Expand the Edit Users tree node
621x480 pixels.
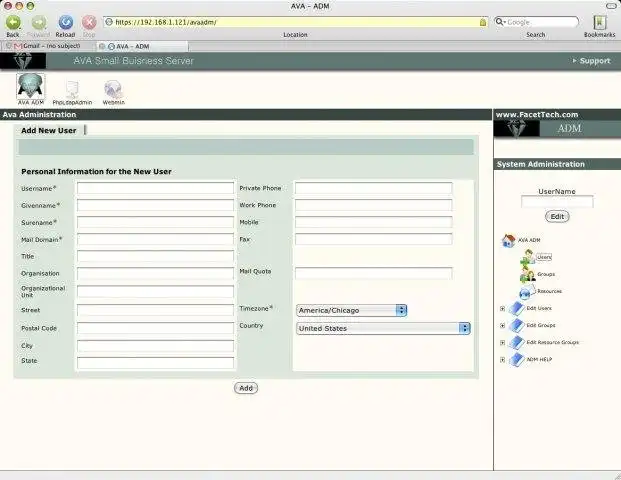pyautogui.click(x=502, y=309)
